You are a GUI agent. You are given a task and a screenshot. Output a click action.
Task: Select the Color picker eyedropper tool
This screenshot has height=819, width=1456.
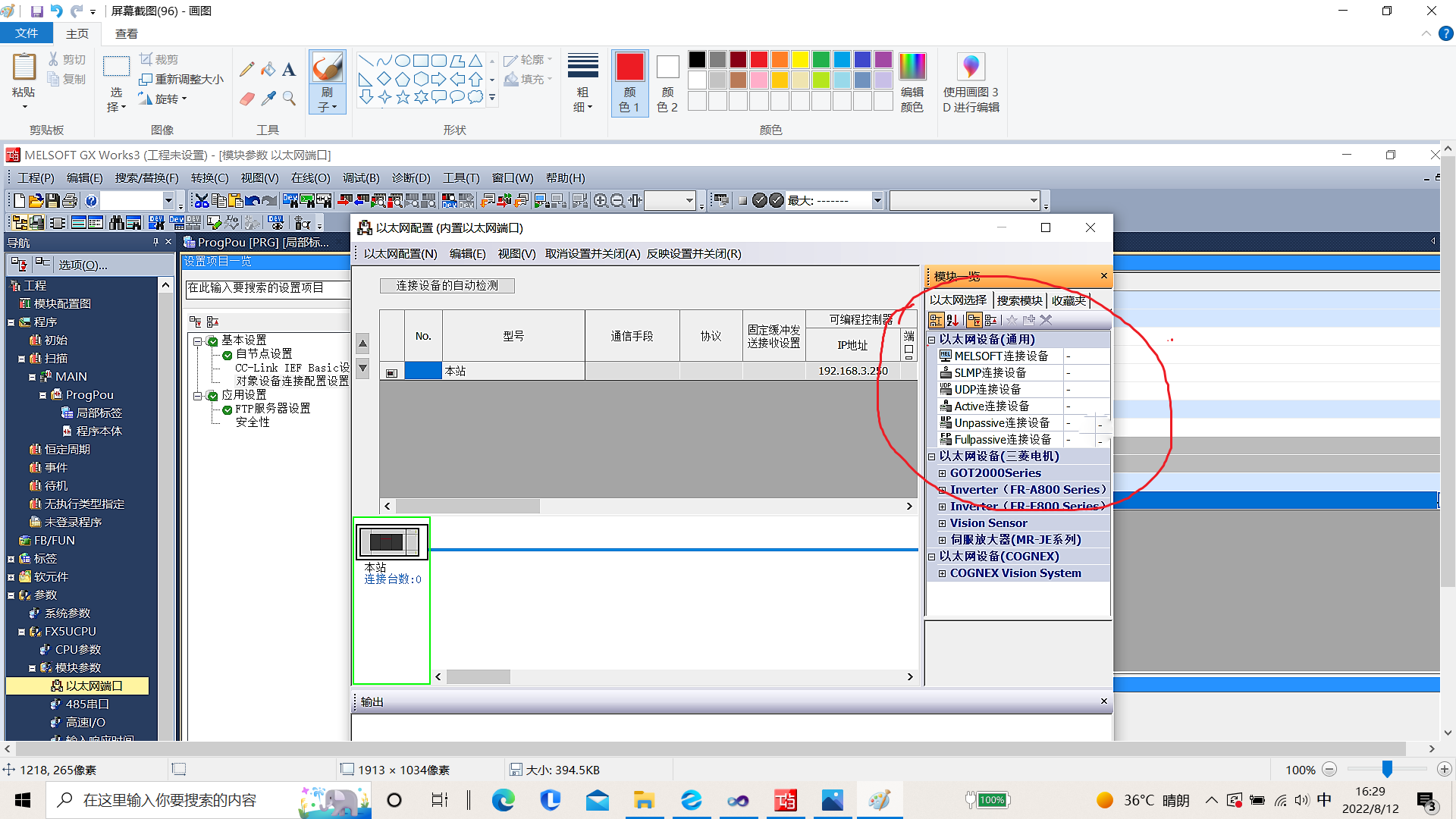click(268, 99)
